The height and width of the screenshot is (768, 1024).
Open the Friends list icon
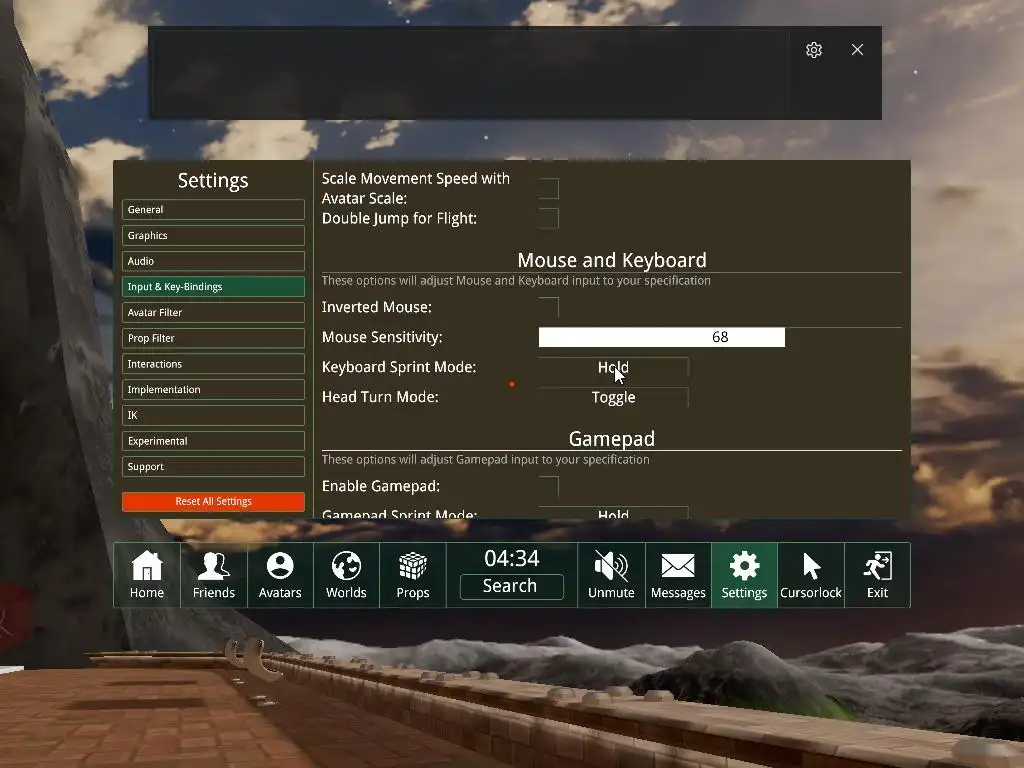[x=214, y=575]
